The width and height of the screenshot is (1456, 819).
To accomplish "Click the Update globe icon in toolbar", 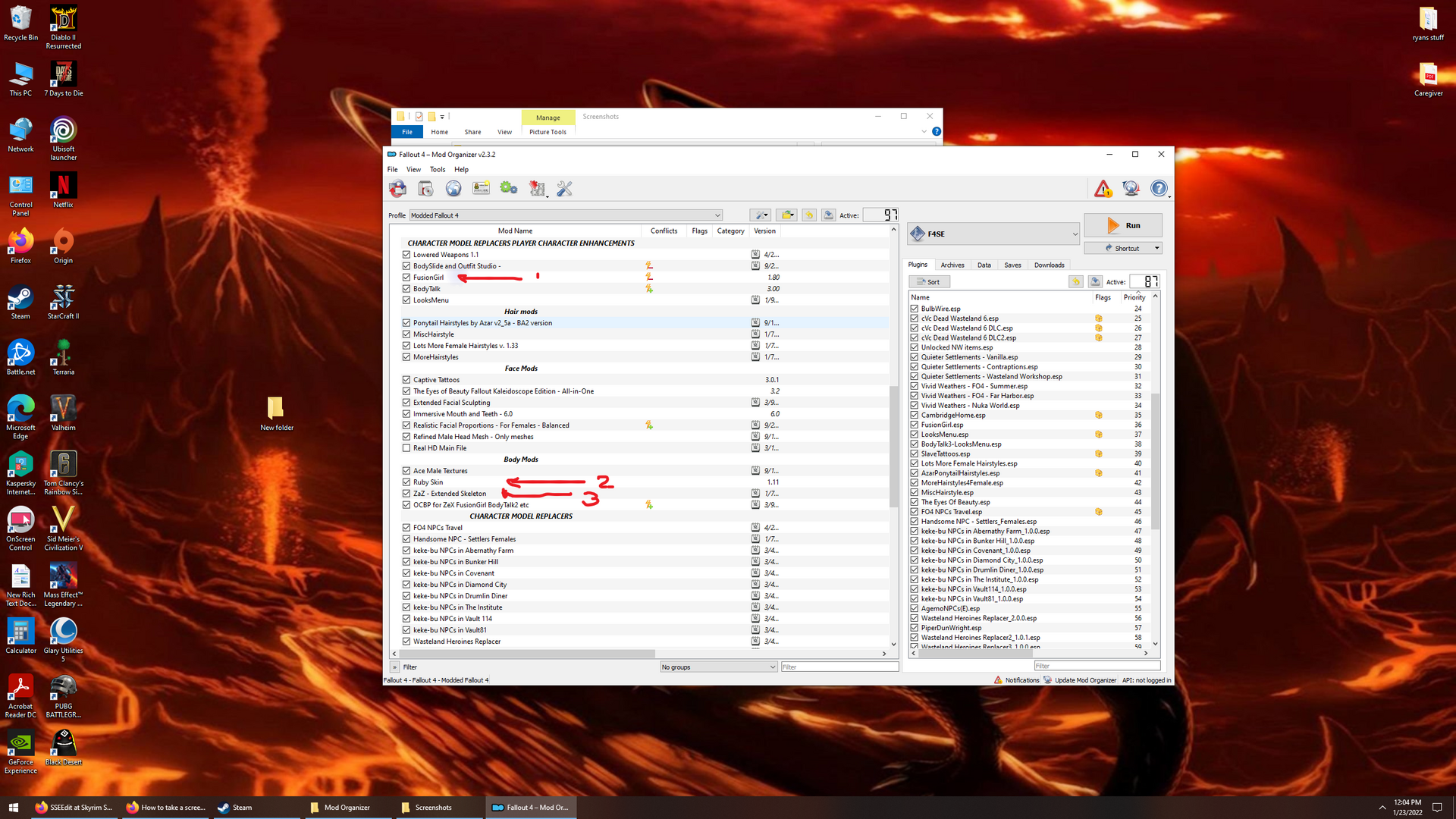I will pyautogui.click(x=1131, y=189).
